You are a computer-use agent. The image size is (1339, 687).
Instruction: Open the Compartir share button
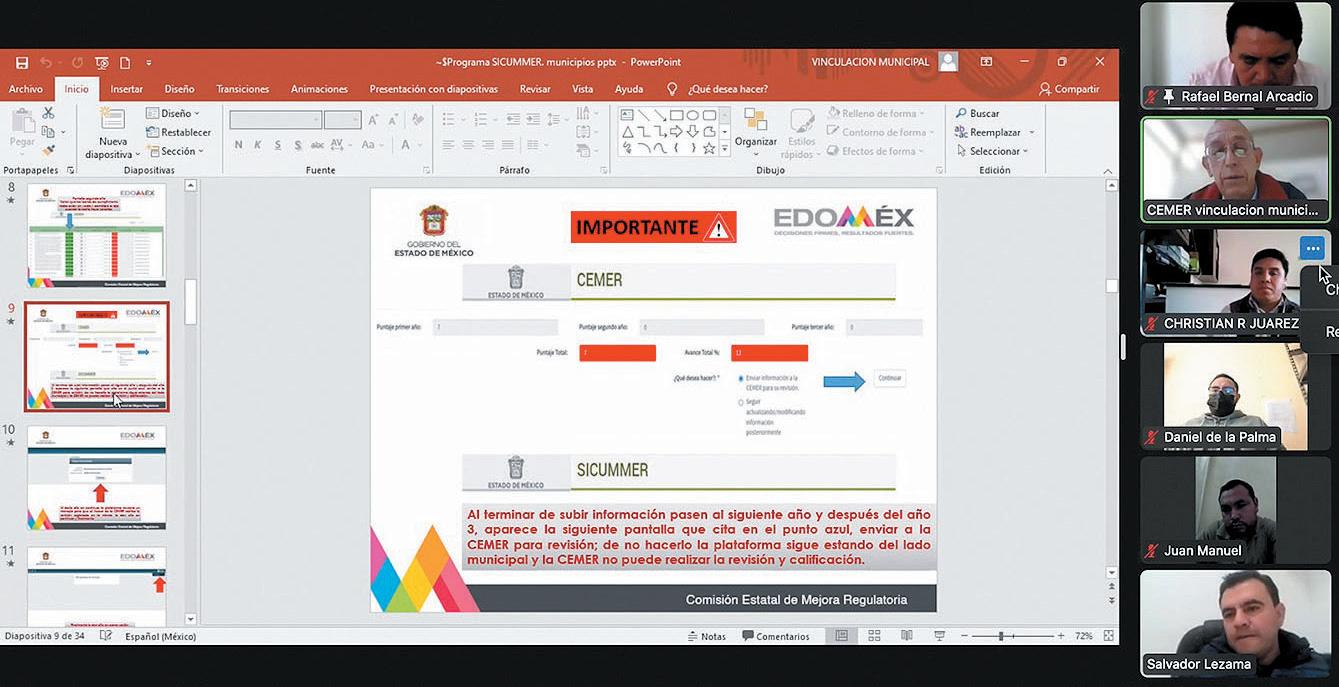(1069, 89)
